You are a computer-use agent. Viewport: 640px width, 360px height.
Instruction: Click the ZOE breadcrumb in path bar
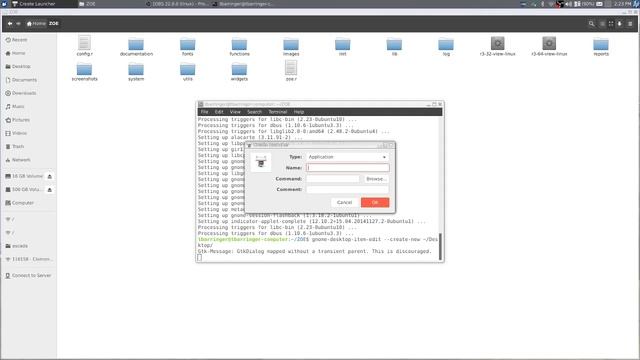[54, 24]
